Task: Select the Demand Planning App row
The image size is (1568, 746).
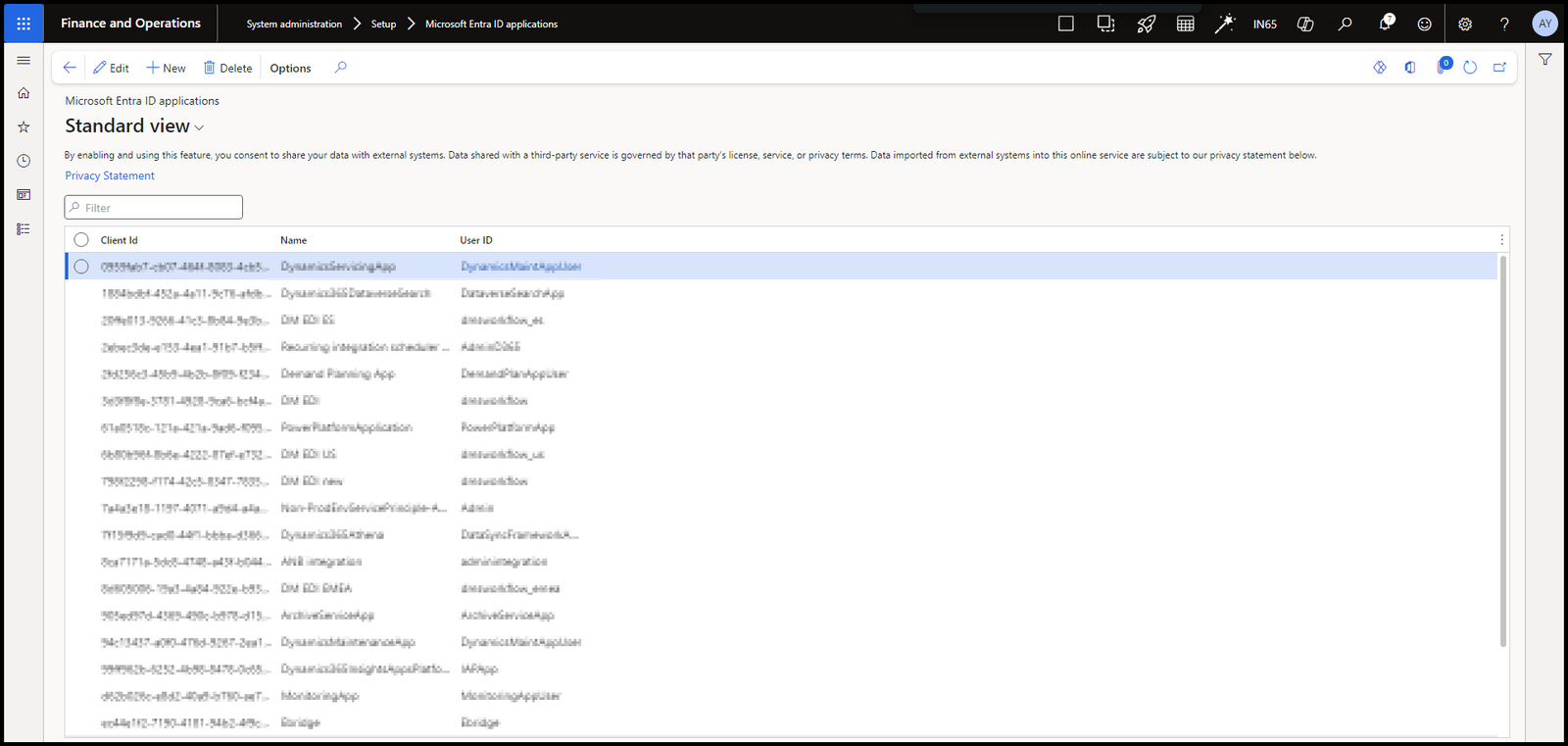Action: (x=781, y=373)
